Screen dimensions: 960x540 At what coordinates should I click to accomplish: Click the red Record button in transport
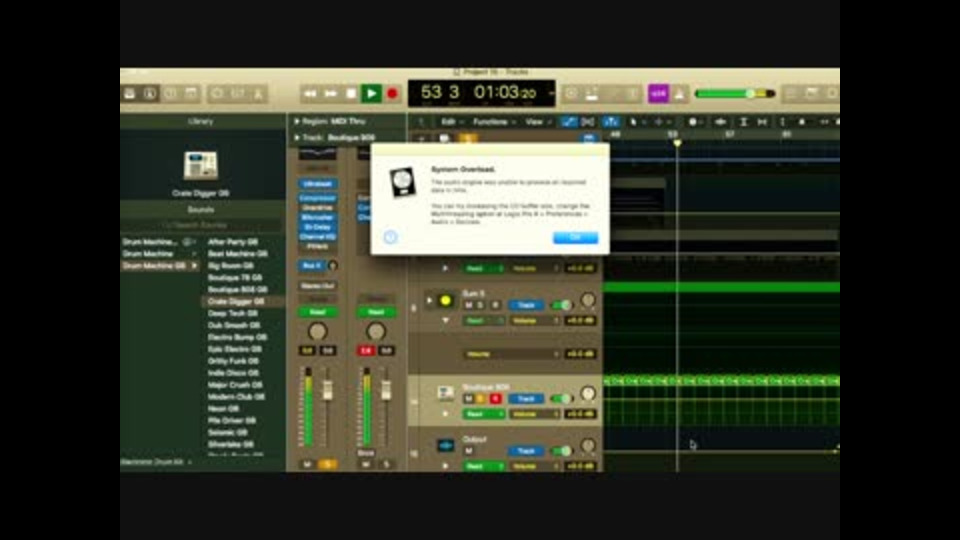392,94
